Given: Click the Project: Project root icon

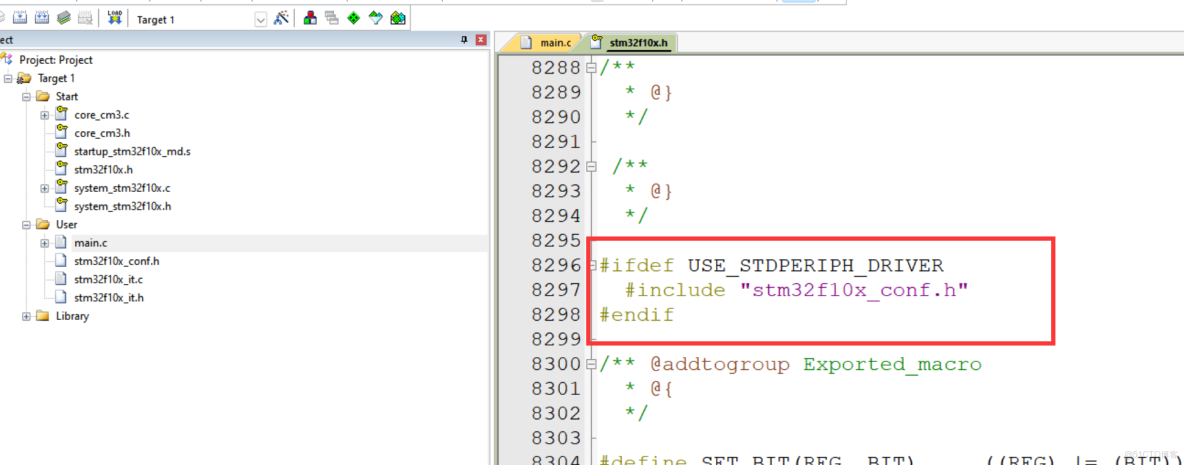Looking at the screenshot, I should 8,60.
